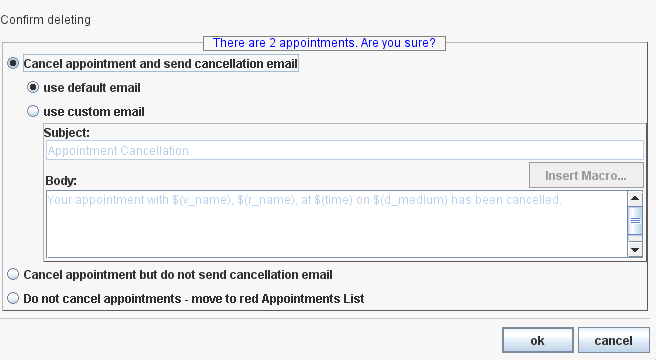Click 'move to red Appointments List' label text
The image size is (656, 360).
pyautogui.click(x=277, y=299)
